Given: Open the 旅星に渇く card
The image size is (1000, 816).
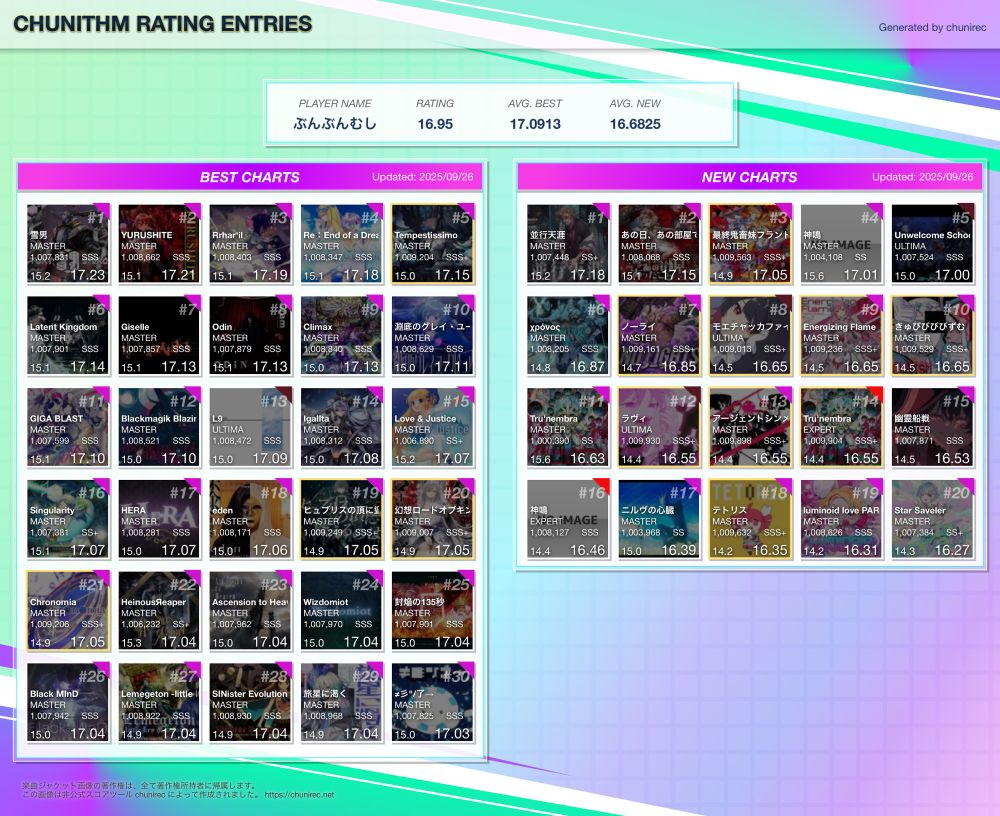Looking at the screenshot, I should (x=342, y=703).
